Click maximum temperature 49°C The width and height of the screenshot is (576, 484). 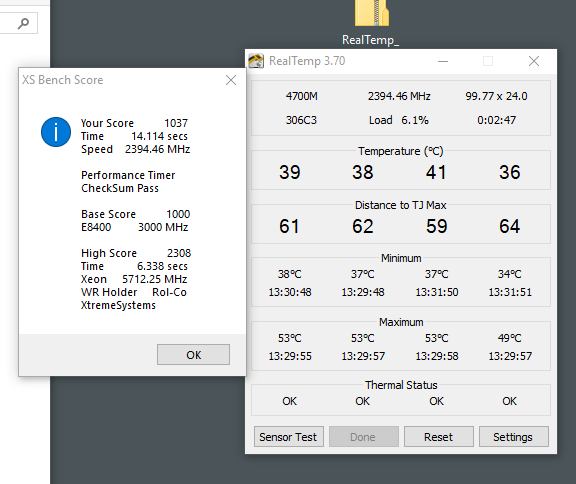click(x=510, y=338)
